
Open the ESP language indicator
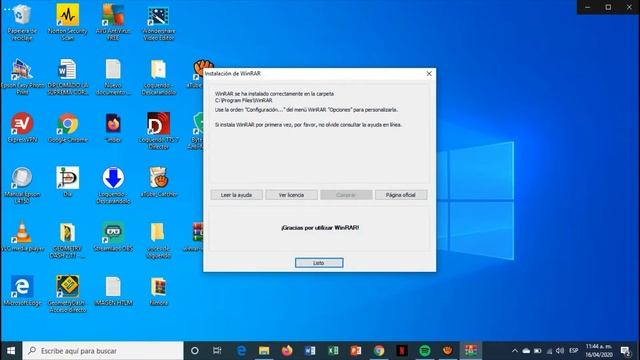click(573, 351)
